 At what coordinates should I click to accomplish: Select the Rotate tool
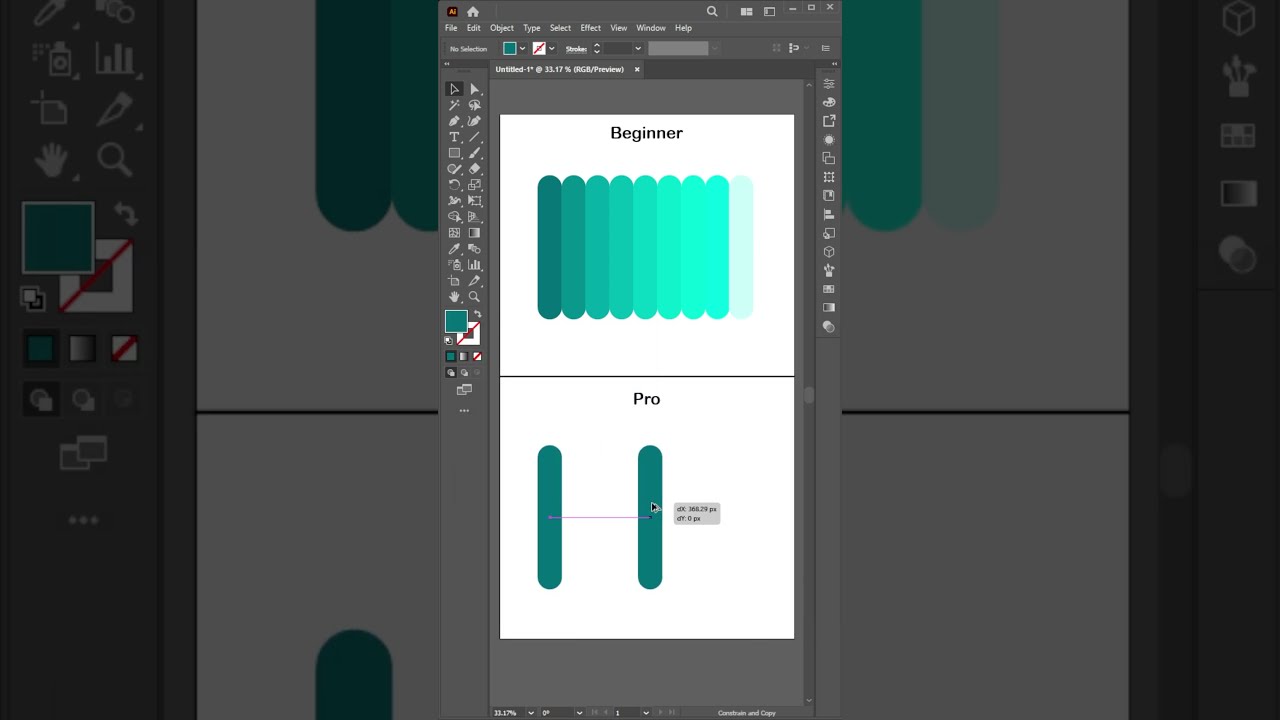454,185
